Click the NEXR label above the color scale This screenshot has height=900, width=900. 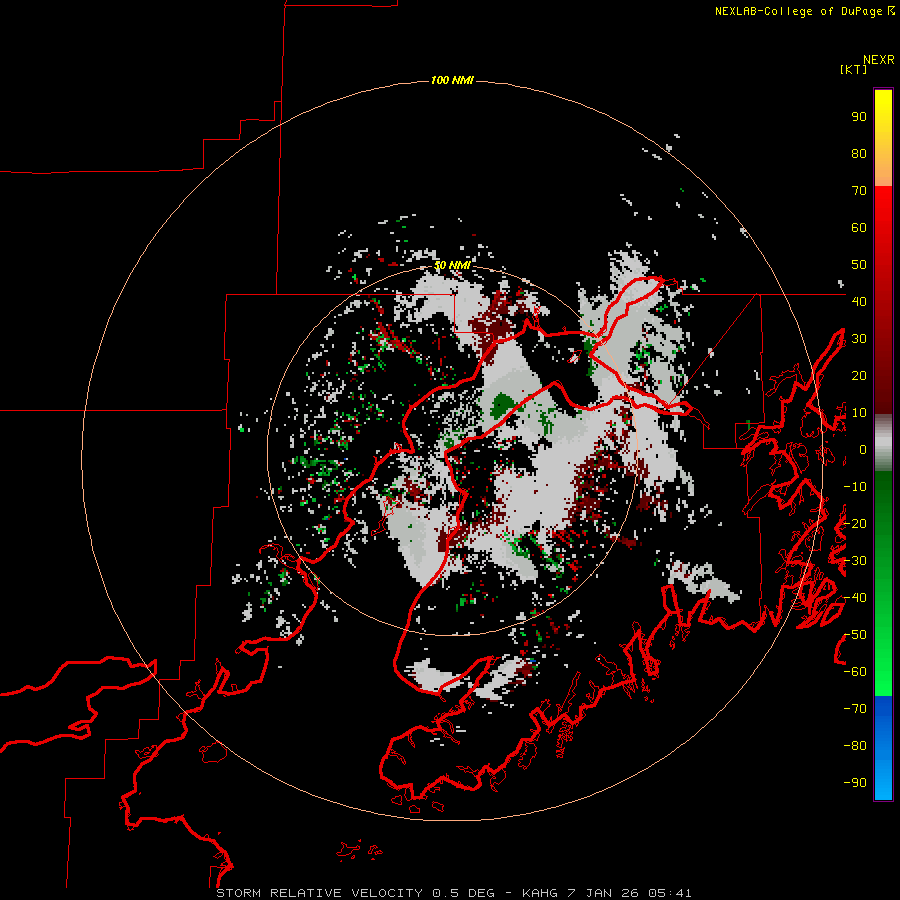(879, 60)
